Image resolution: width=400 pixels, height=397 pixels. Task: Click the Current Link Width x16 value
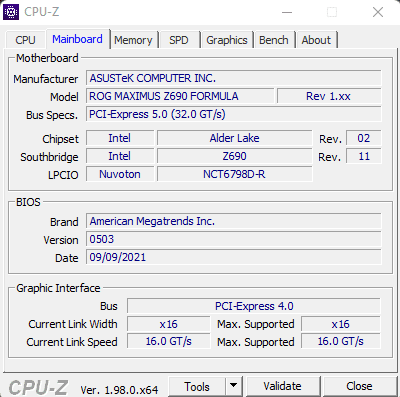pyautogui.click(x=169, y=324)
